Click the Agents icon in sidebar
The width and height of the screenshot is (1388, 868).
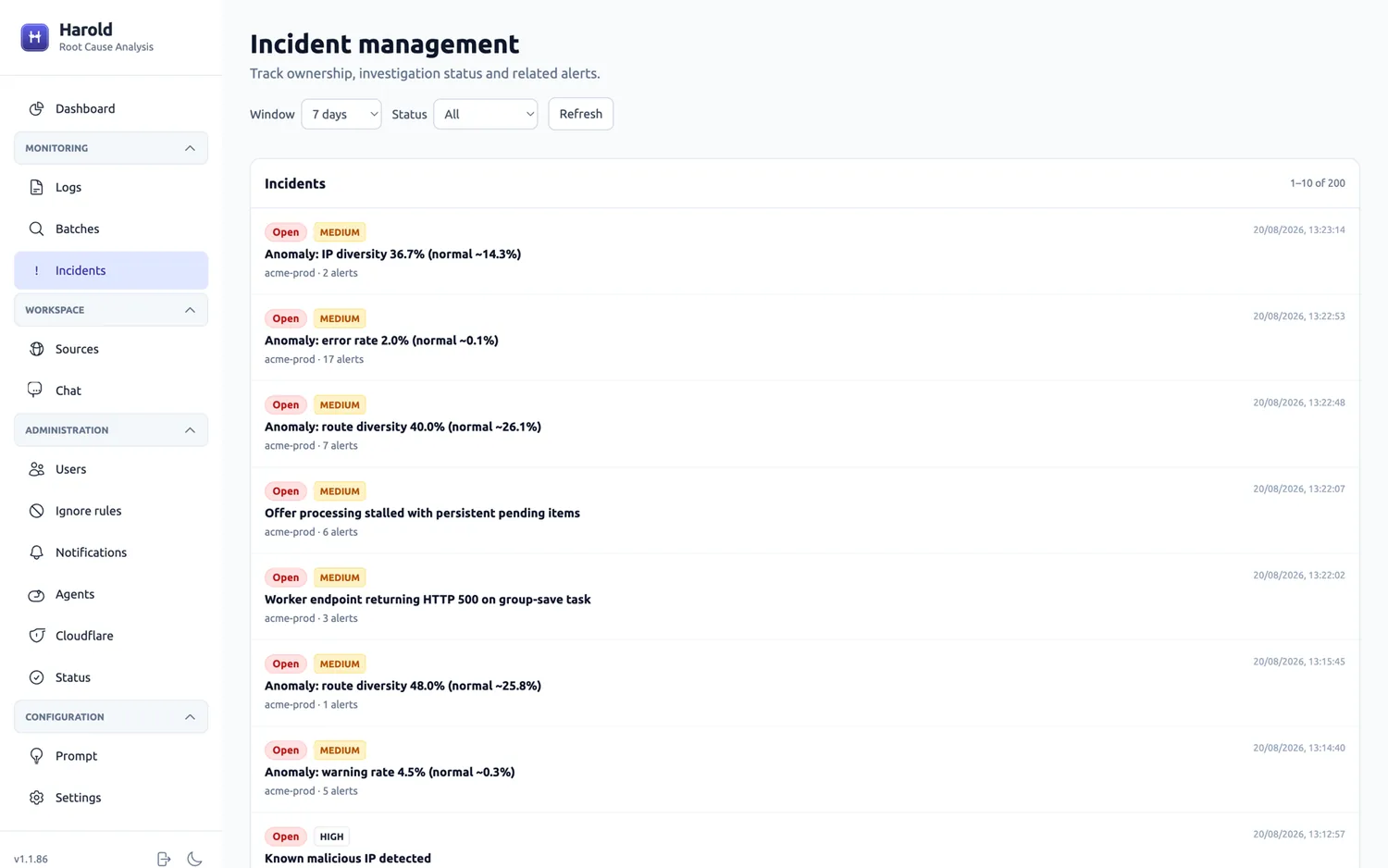(36, 594)
